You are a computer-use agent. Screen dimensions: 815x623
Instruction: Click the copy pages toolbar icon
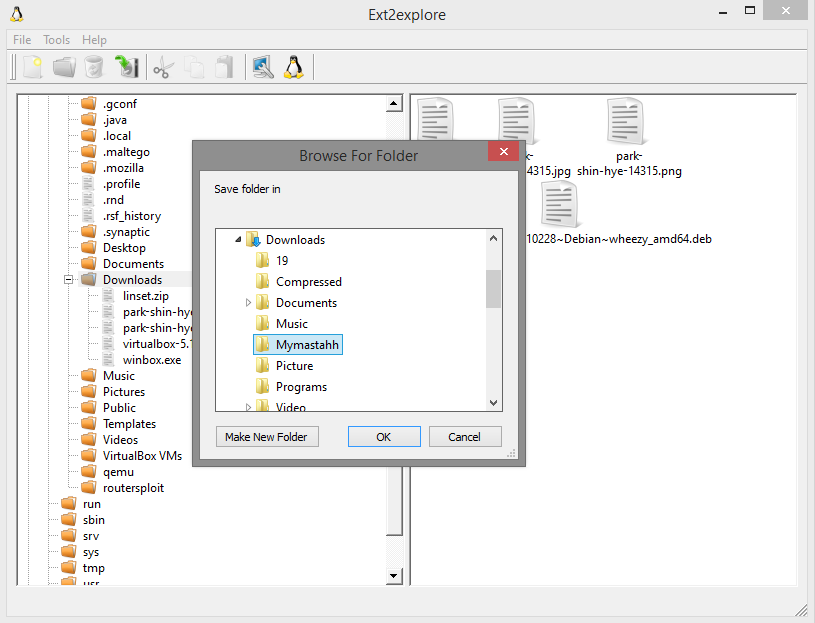[194, 68]
